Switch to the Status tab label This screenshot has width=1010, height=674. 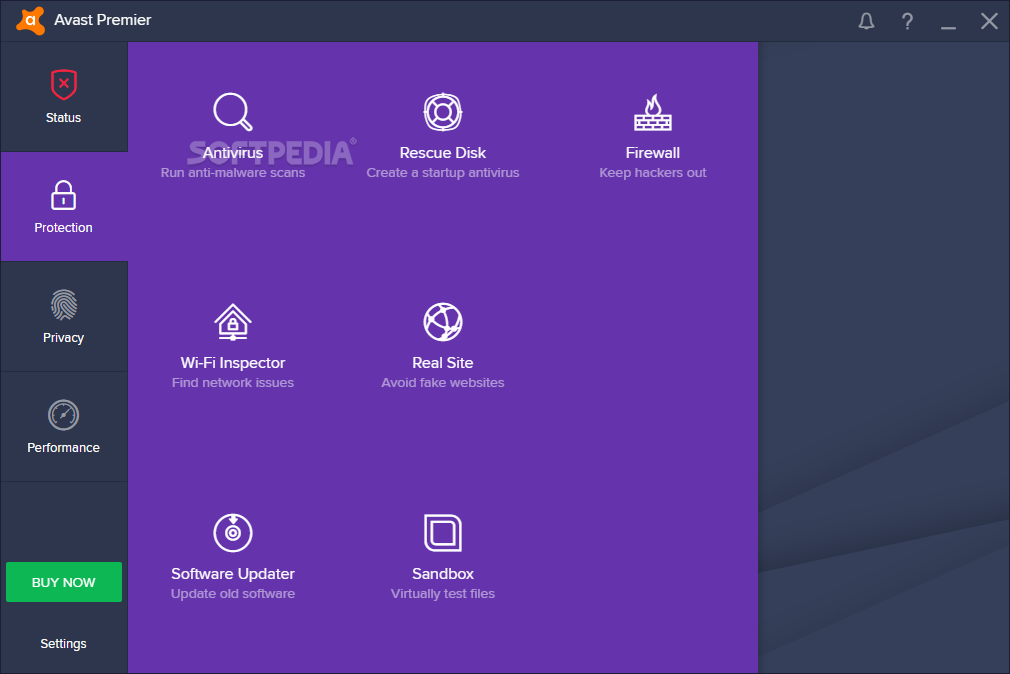pos(63,118)
